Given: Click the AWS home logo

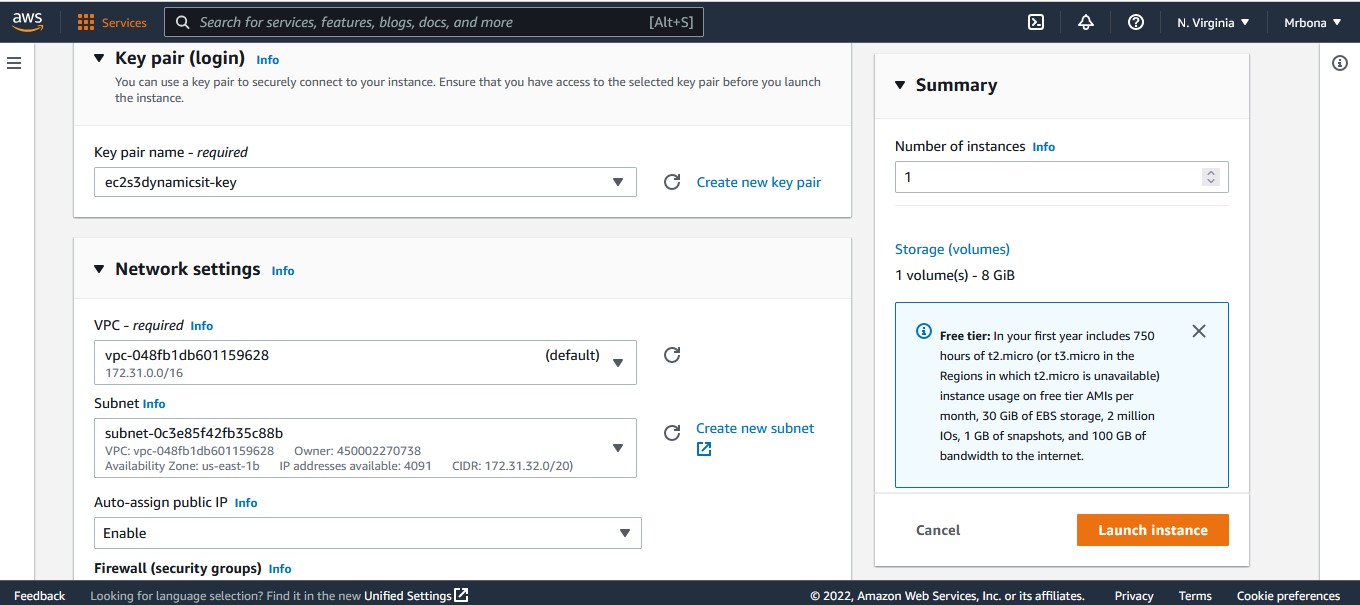Looking at the screenshot, I should (x=27, y=21).
